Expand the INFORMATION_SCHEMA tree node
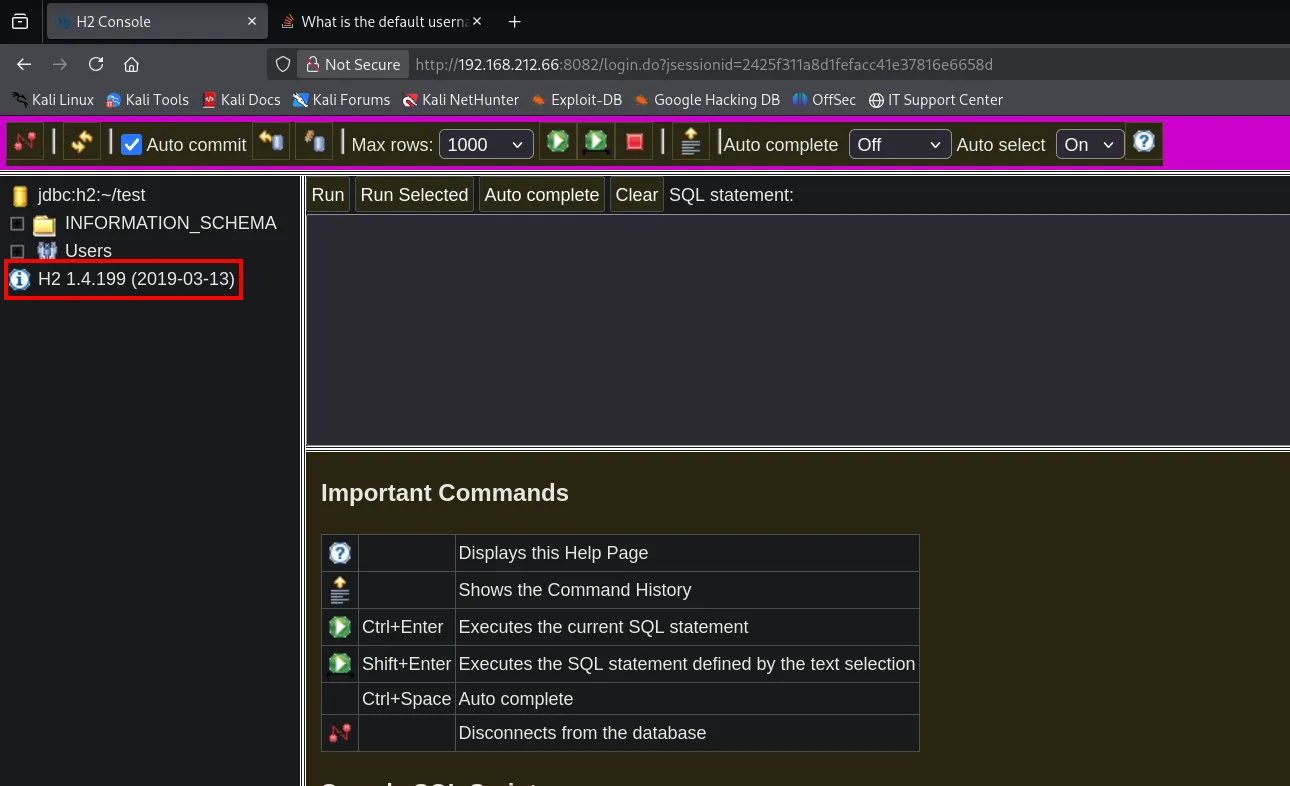1290x786 pixels. [17, 224]
